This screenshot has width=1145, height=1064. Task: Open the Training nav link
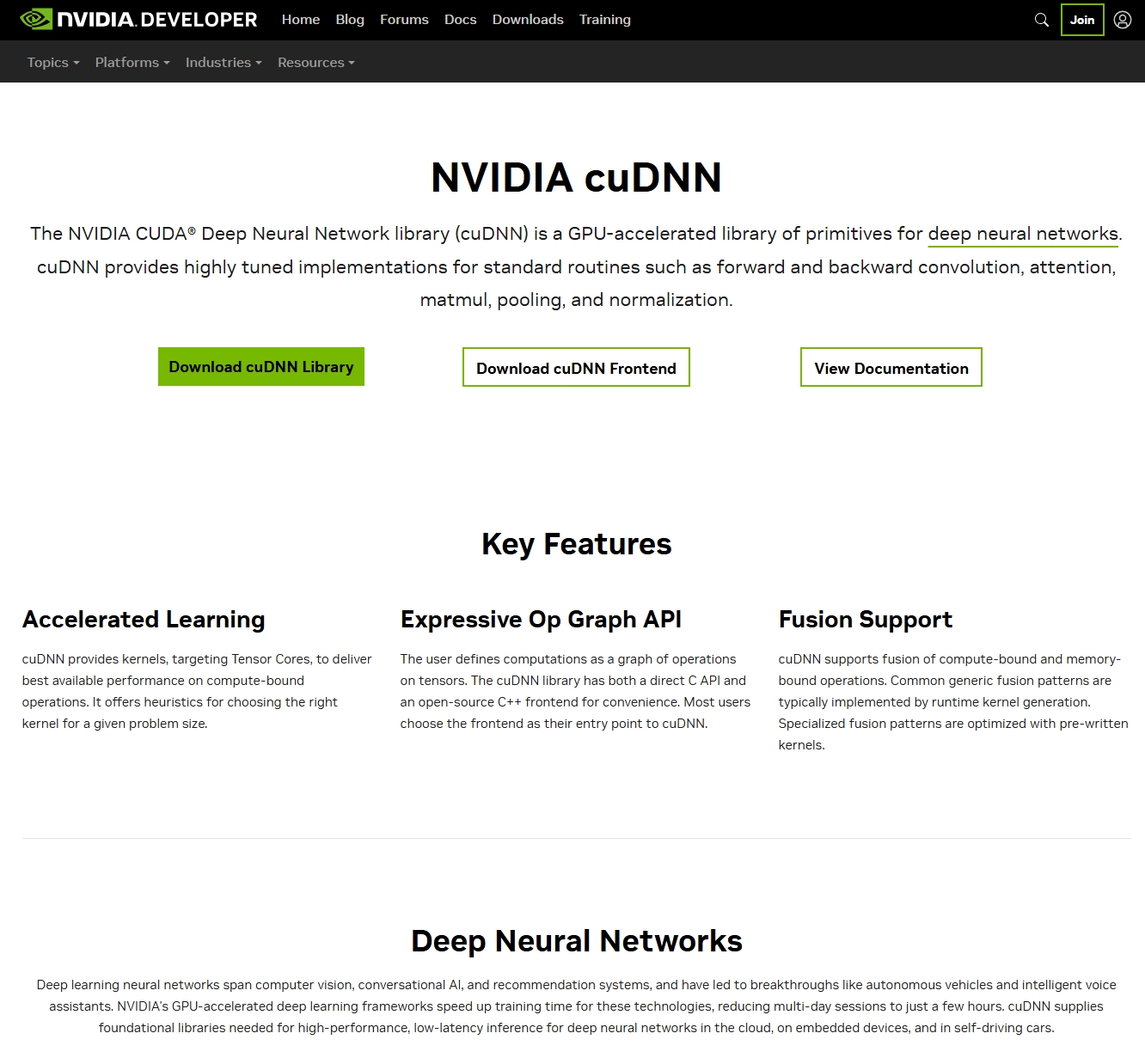[604, 19]
